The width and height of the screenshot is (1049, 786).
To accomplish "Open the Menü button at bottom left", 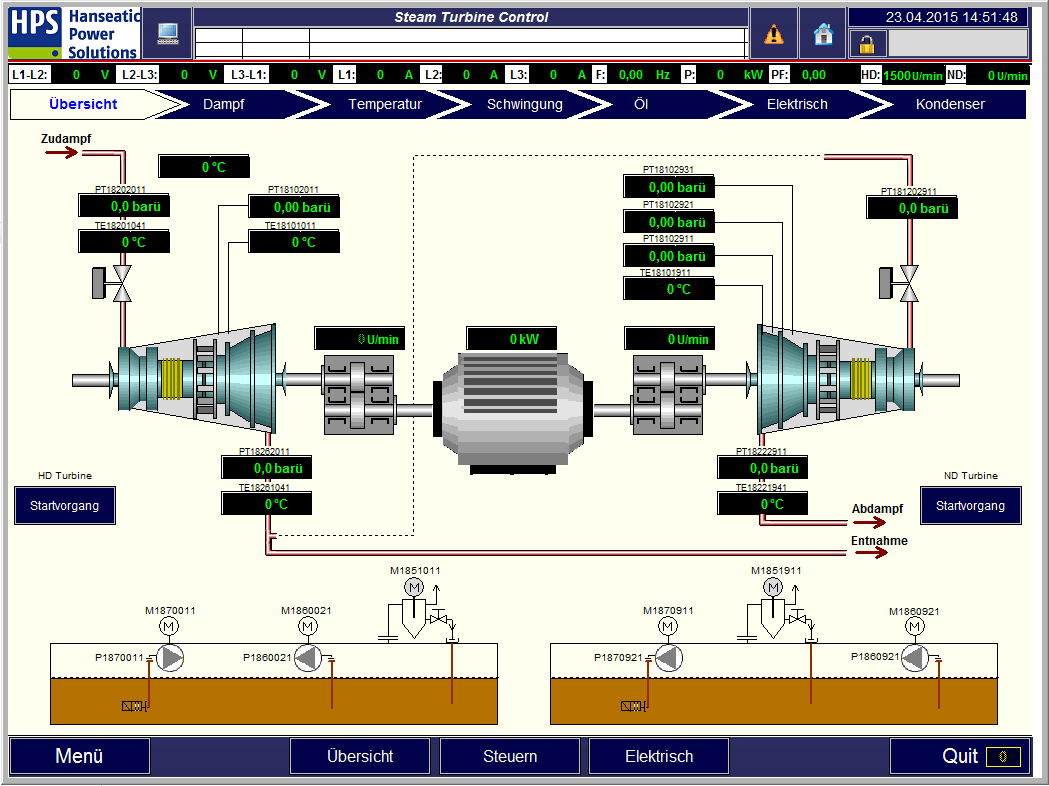I will coord(80,756).
